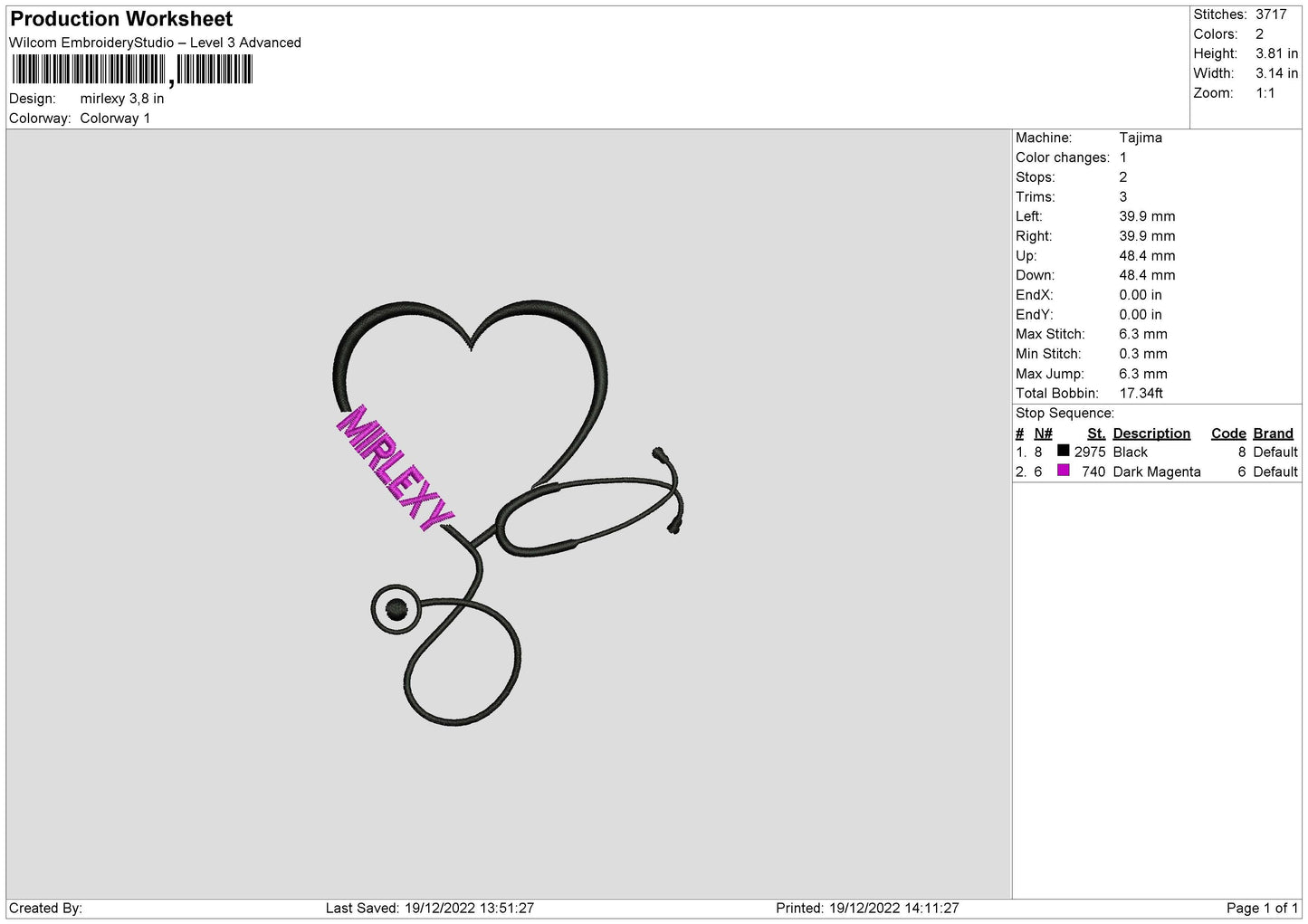
Task: Click the Wilcom EmbroideryStudio – Level 3 Advanced line
Action: [x=155, y=43]
